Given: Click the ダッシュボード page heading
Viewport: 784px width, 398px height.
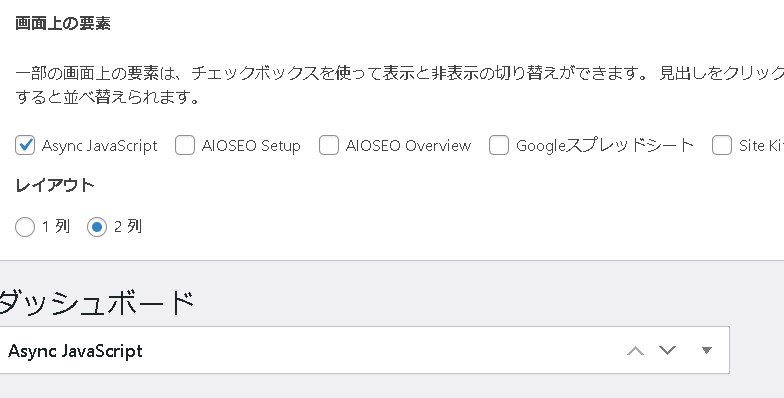Looking at the screenshot, I should 96,302.
